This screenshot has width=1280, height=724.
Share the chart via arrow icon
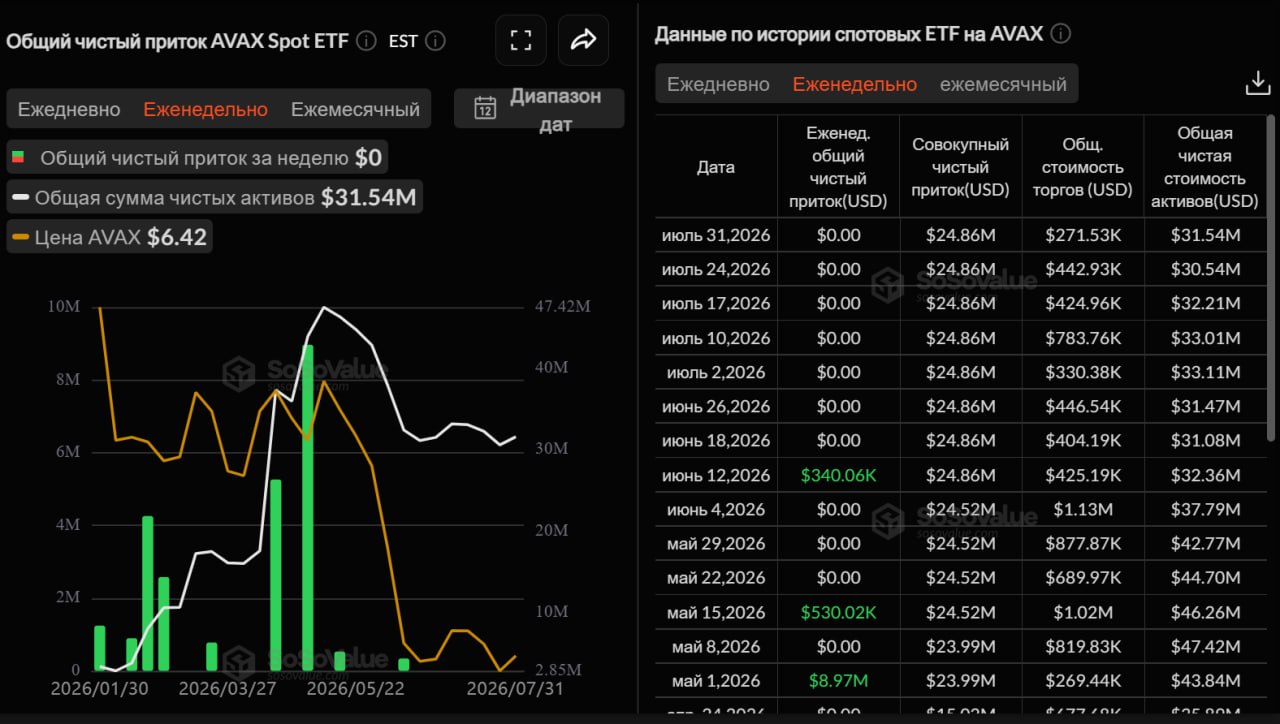[x=583, y=40]
